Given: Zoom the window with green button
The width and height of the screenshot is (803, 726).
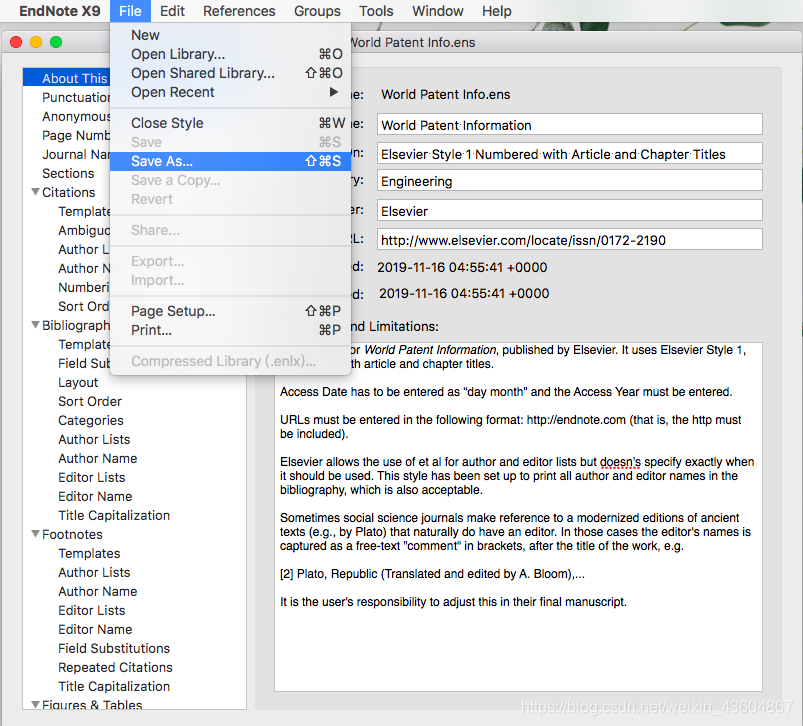Looking at the screenshot, I should tap(56, 42).
